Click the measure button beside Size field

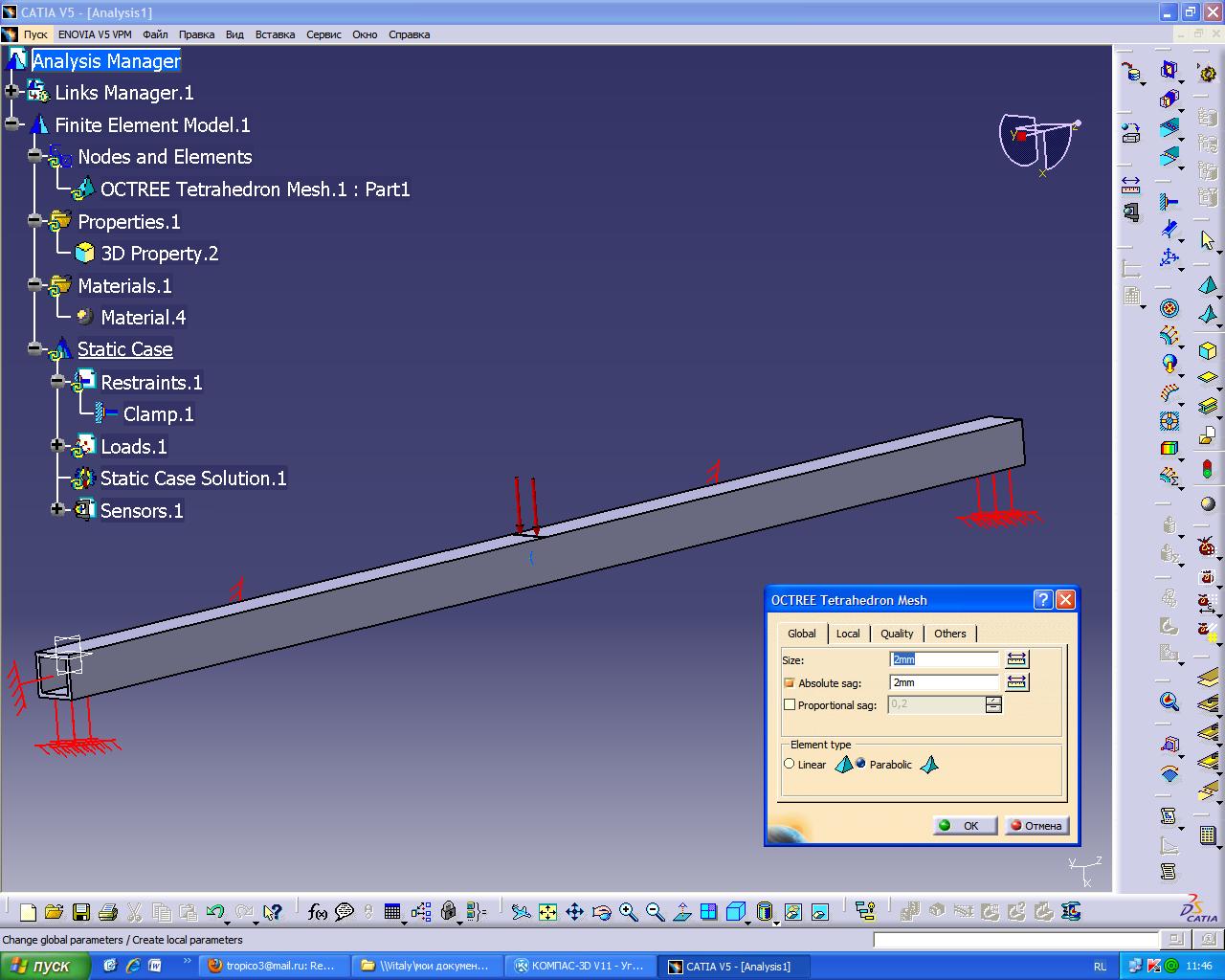point(1016,659)
